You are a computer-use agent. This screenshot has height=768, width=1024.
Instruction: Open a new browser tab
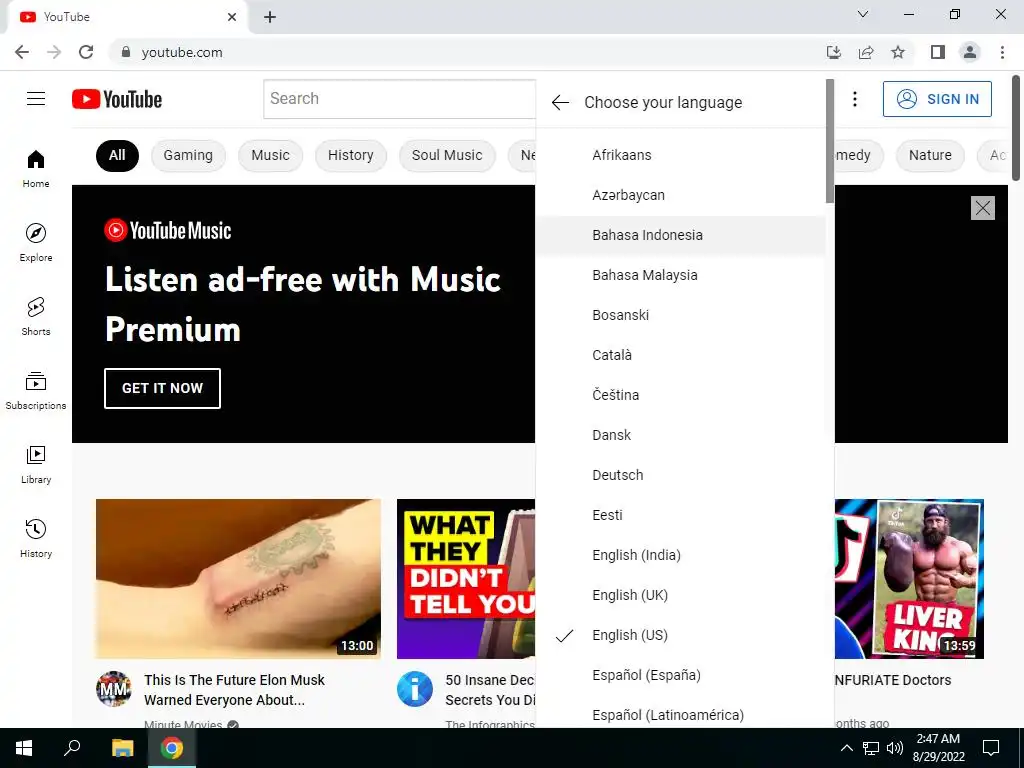pos(270,17)
